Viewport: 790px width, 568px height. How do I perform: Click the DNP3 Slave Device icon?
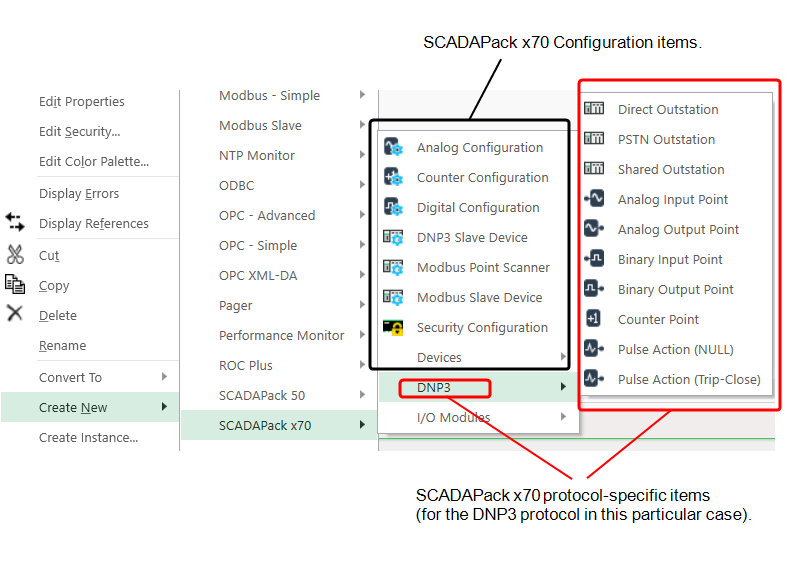393,237
